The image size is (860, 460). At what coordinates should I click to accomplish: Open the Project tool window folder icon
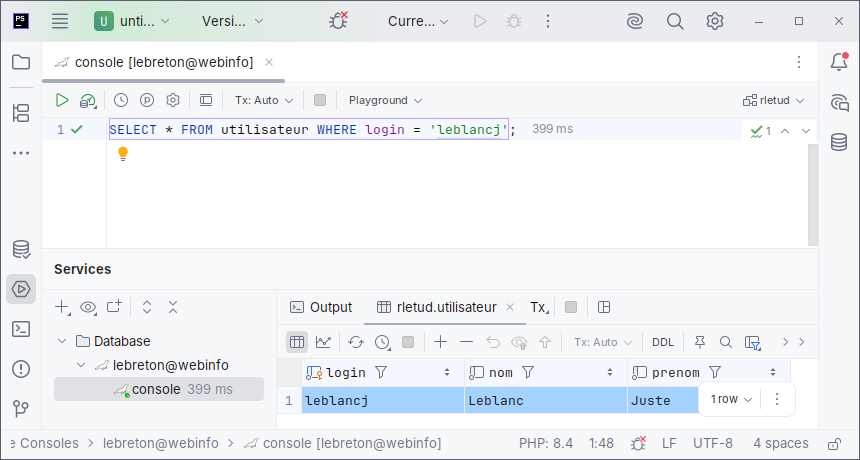(21, 62)
